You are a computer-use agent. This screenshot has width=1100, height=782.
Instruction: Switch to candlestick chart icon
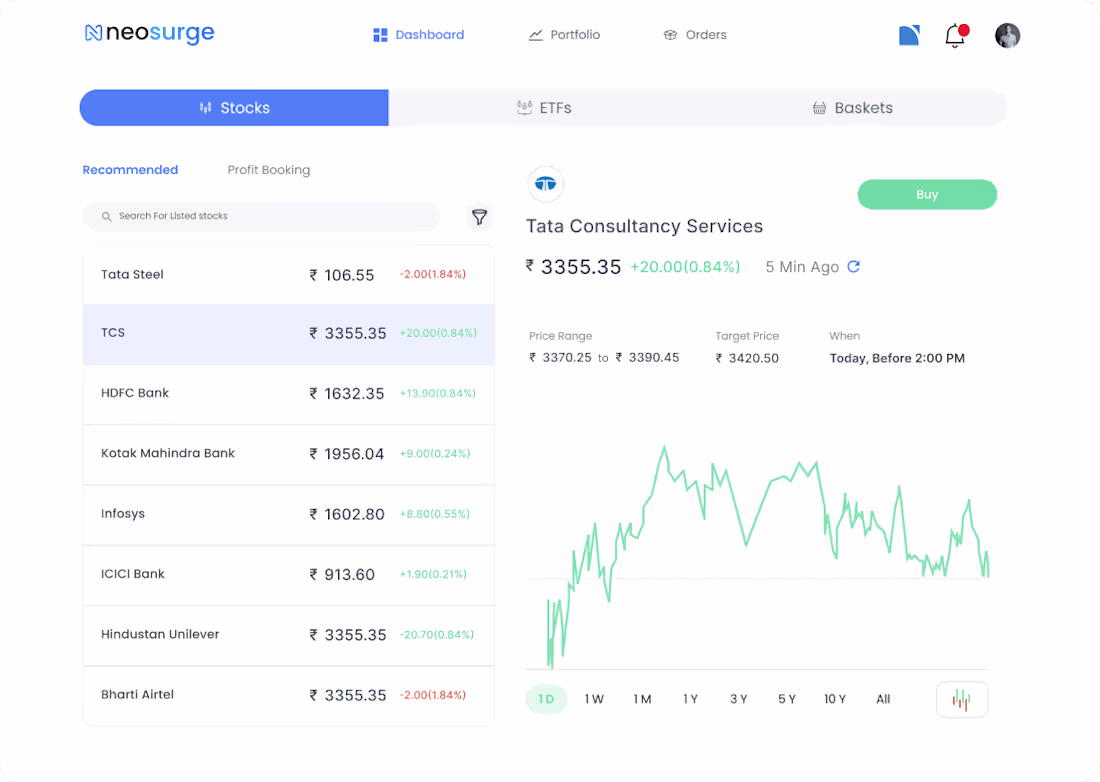[962, 699]
